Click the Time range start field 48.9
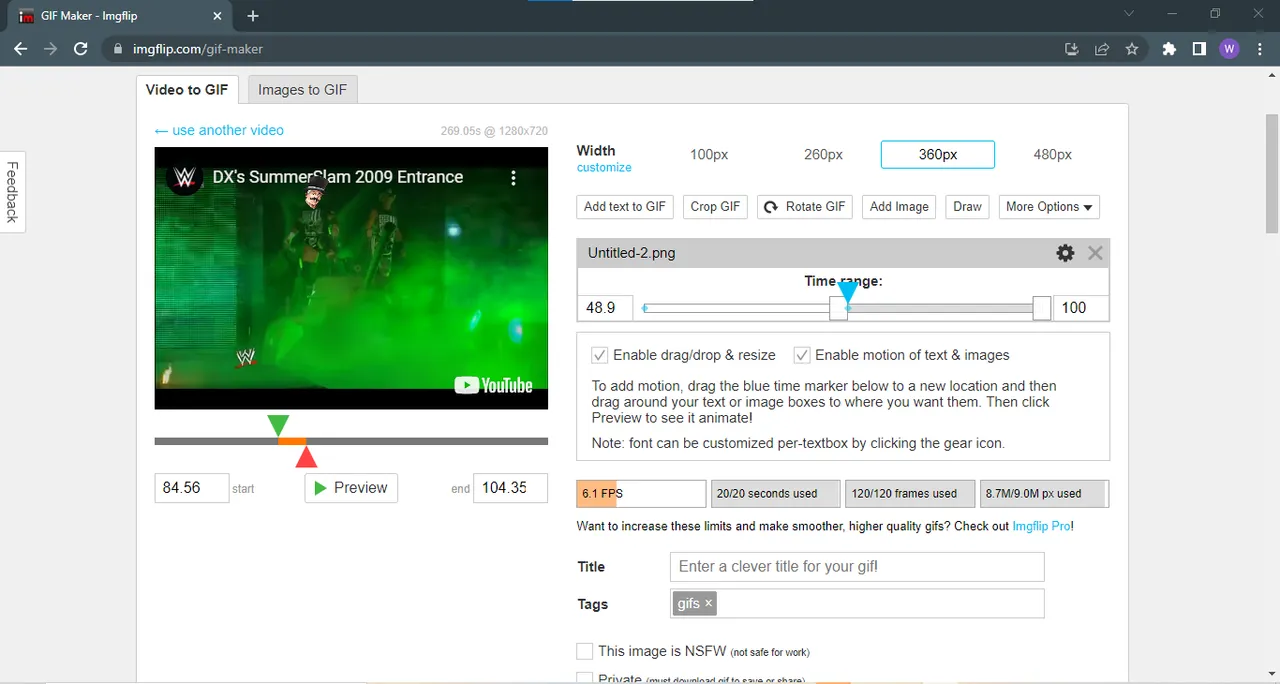Image resolution: width=1280 pixels, height=684 pixels. click(605, 308)
